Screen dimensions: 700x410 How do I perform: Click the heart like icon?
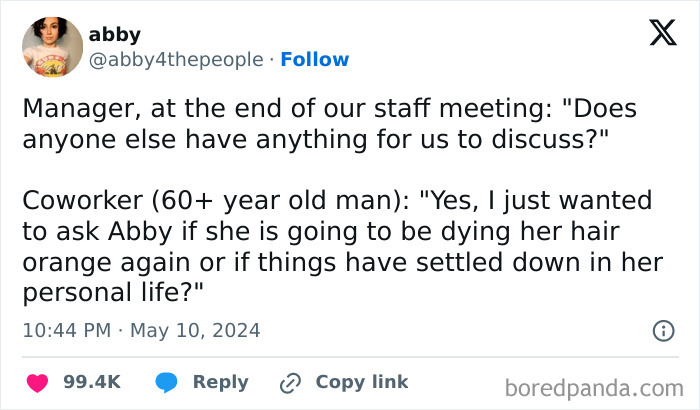38,383
